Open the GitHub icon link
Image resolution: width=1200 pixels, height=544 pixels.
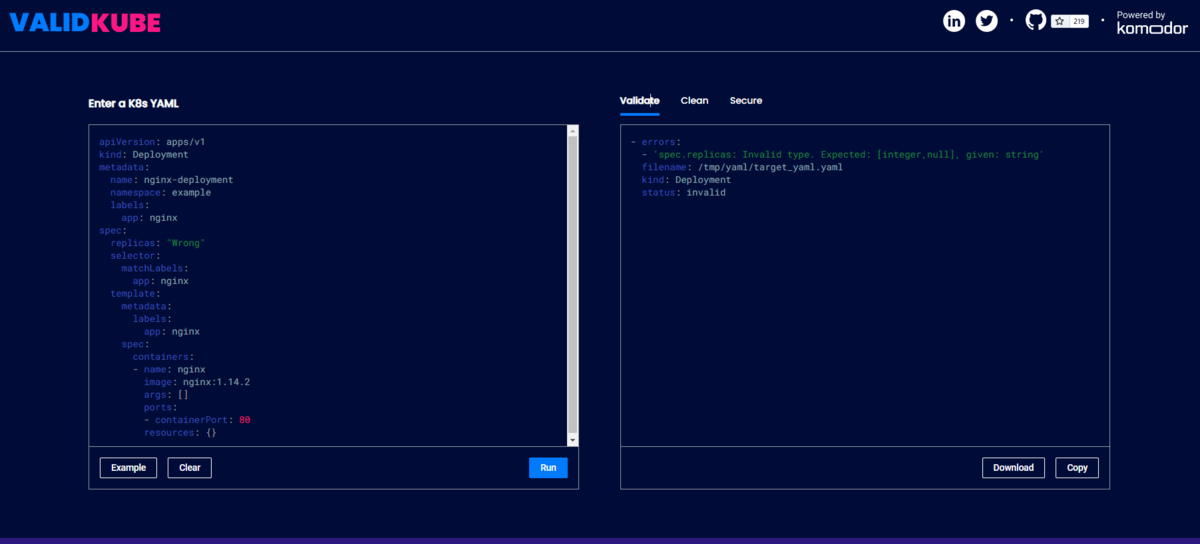point(1036,20)
